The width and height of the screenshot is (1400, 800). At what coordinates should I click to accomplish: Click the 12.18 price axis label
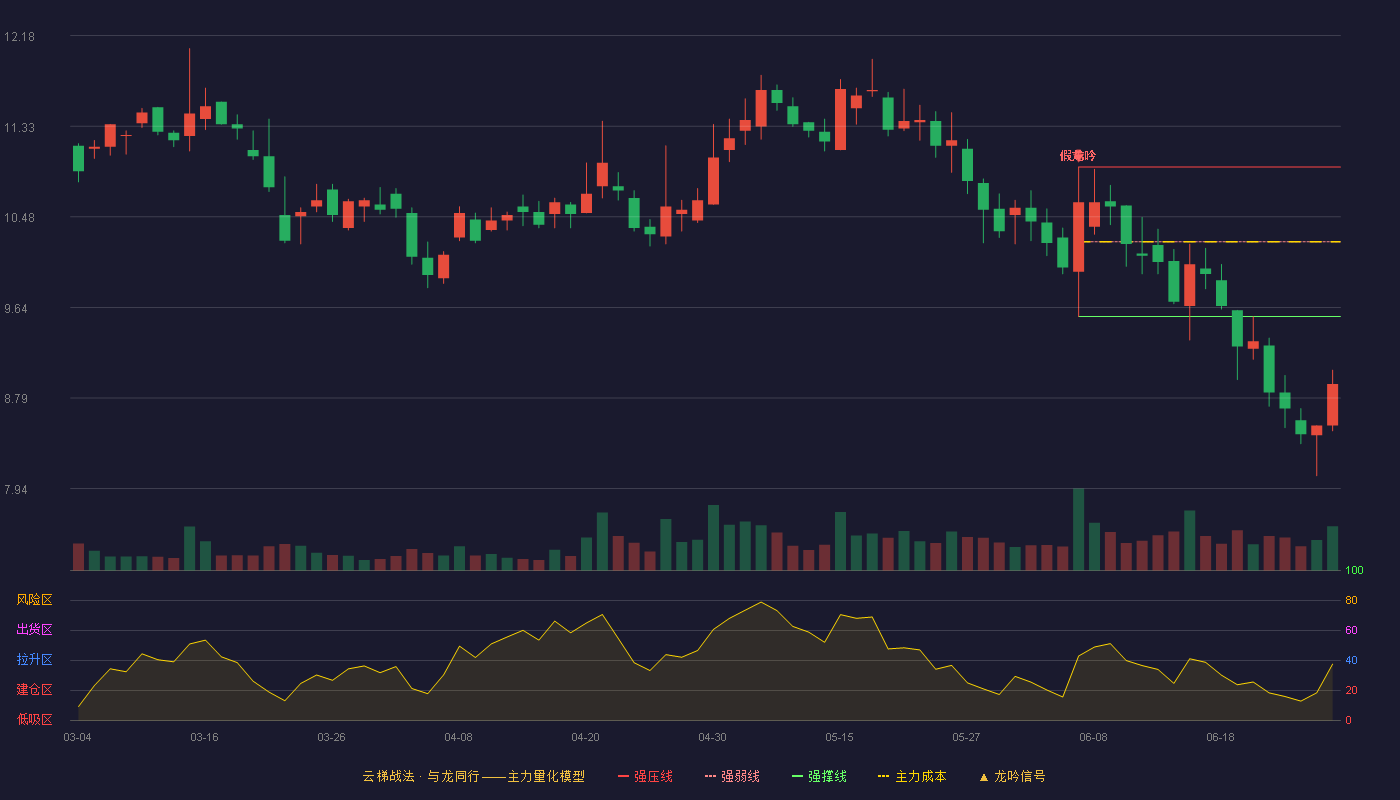(x=19, y=37)
